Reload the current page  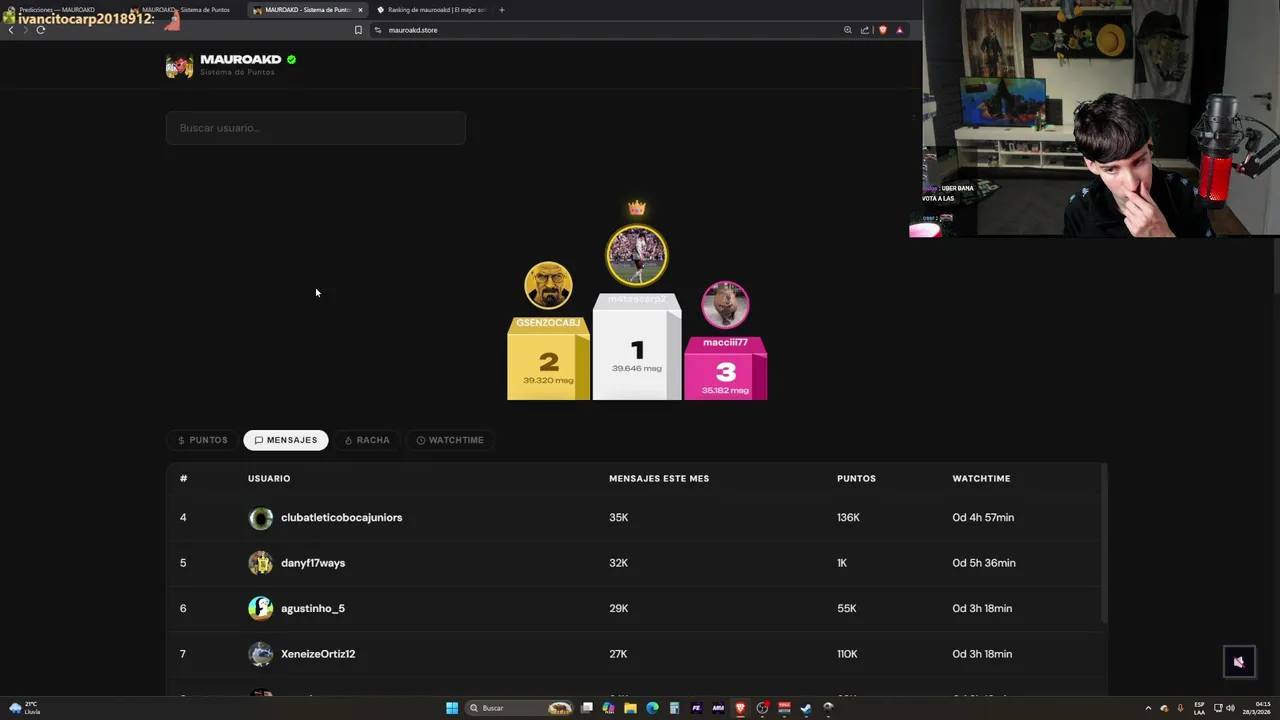coord(41,30)
